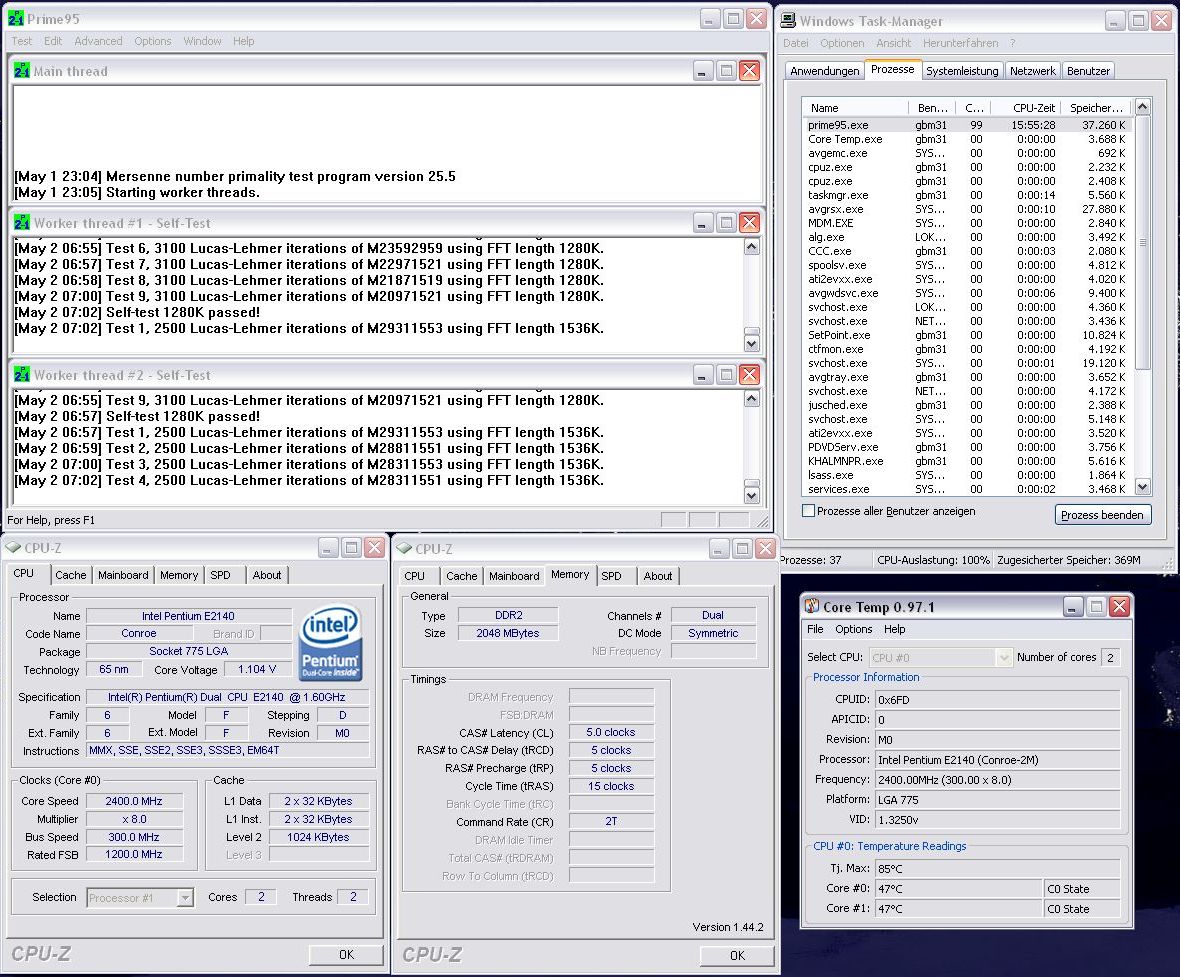Open the File menu in Core Temp
This screenshot has height=977, width=1180.
(x=815, y=629)
